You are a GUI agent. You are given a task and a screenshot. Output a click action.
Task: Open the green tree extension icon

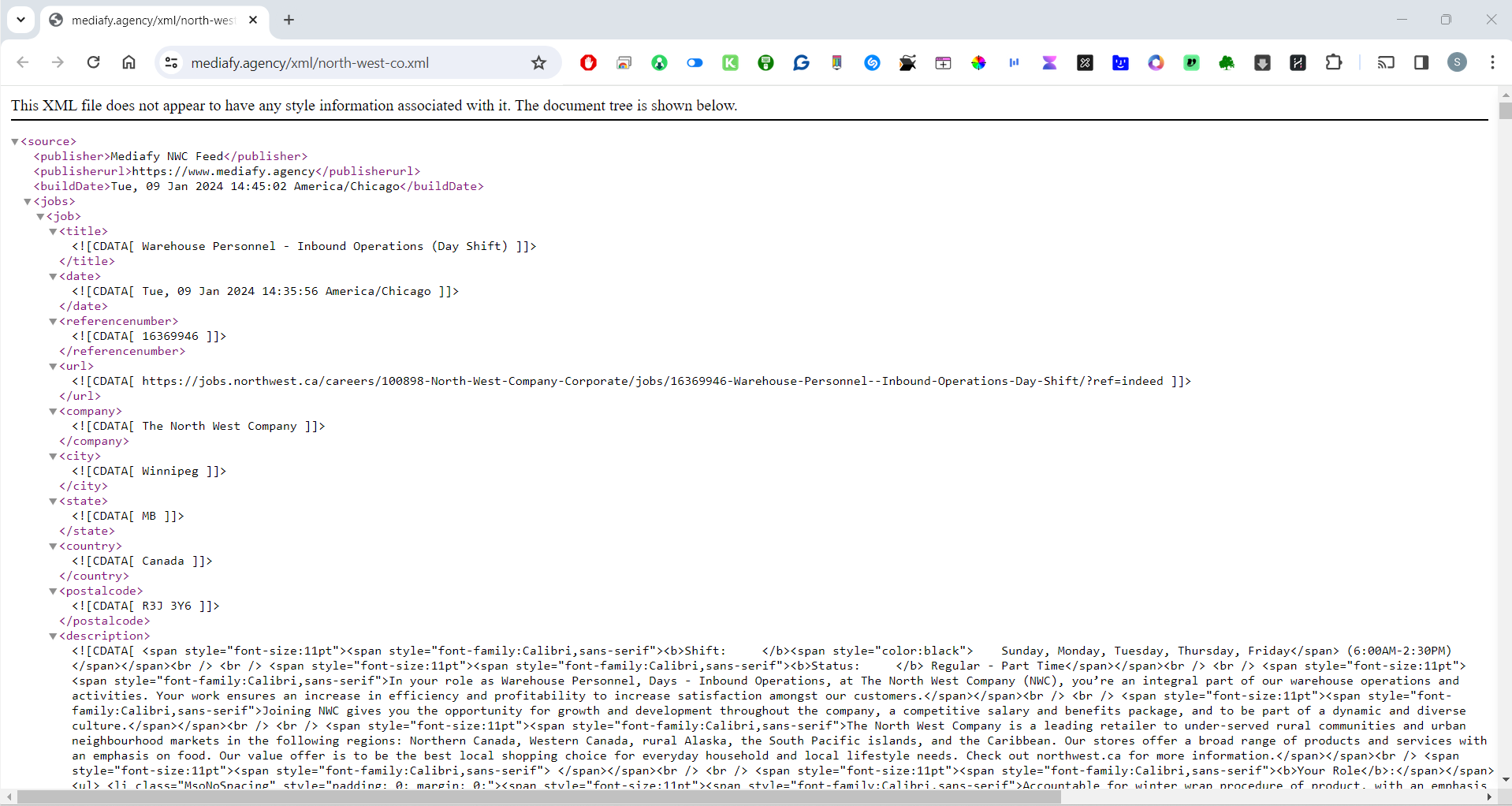1227,63
